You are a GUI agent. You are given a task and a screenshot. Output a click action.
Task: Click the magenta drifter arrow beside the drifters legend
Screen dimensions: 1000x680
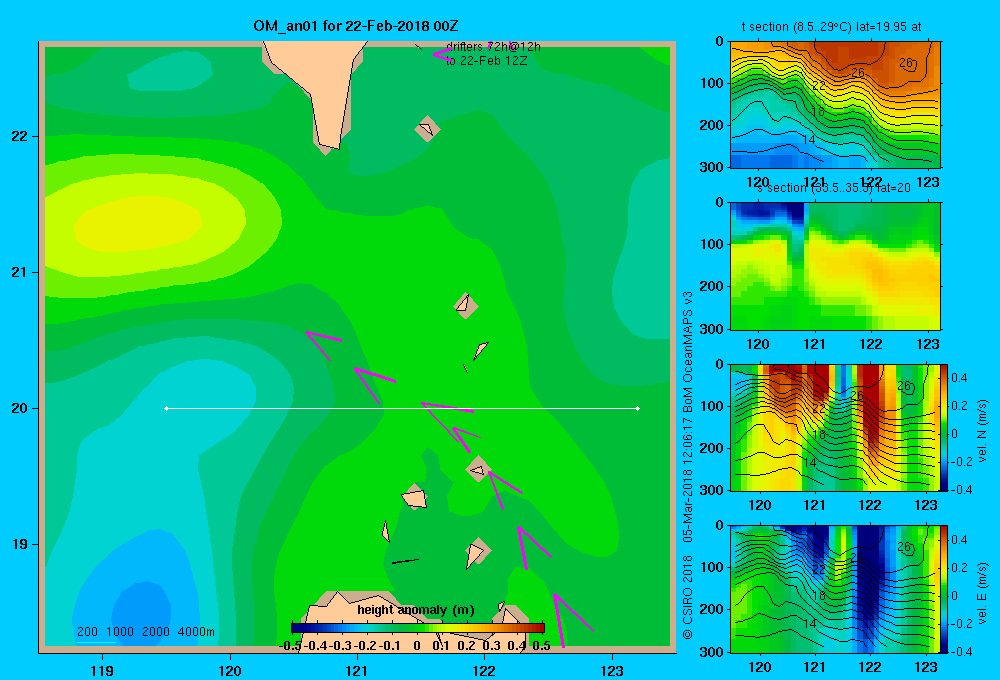pos(441,54)
